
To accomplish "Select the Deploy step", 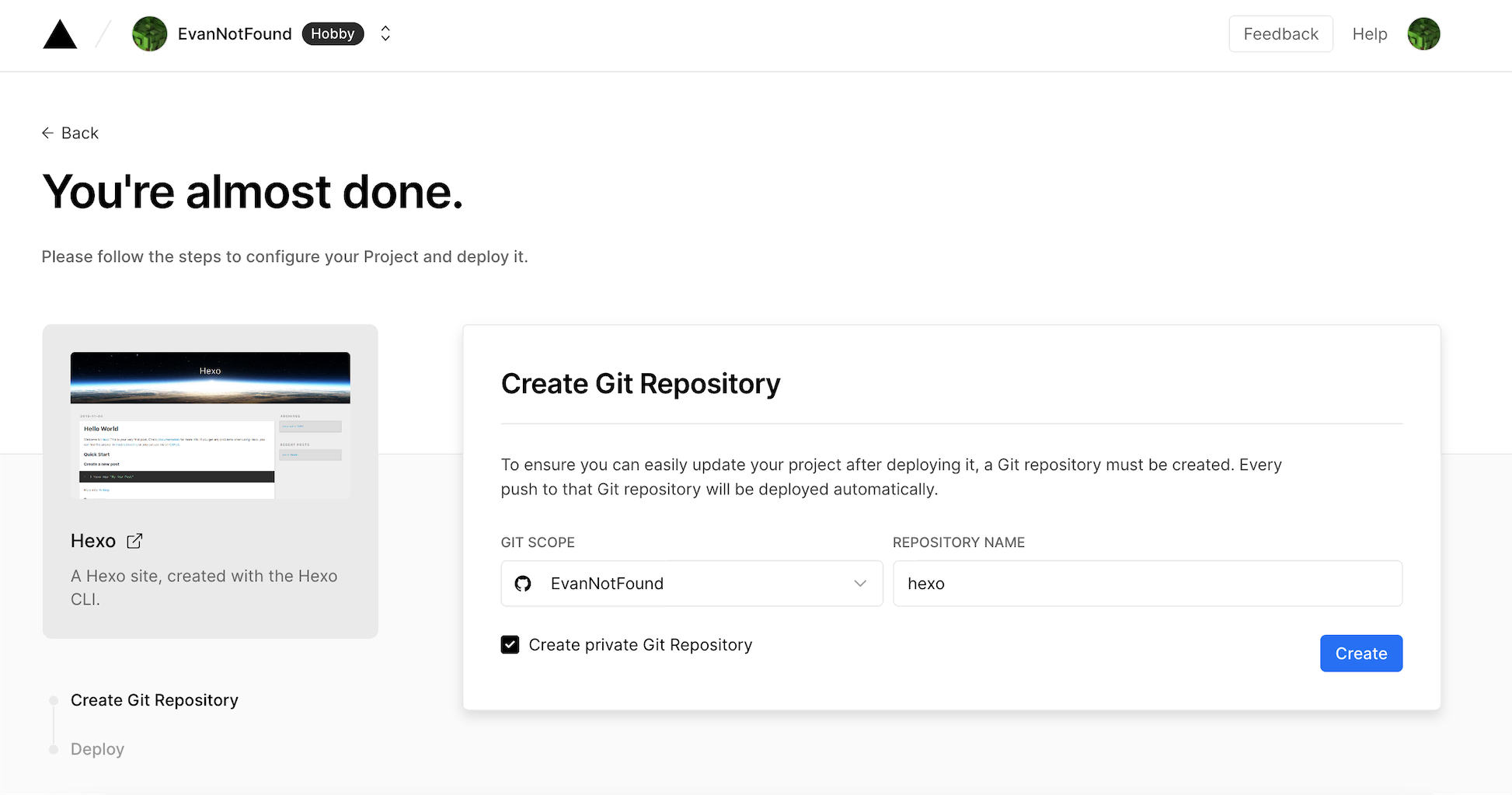I will (x=97, y=749).
